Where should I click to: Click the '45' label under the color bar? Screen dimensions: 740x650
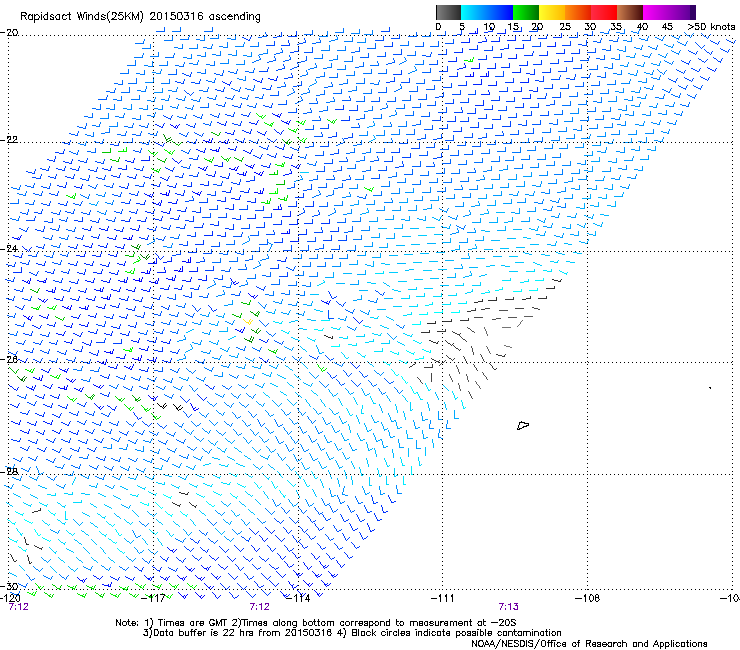[667, 27]
